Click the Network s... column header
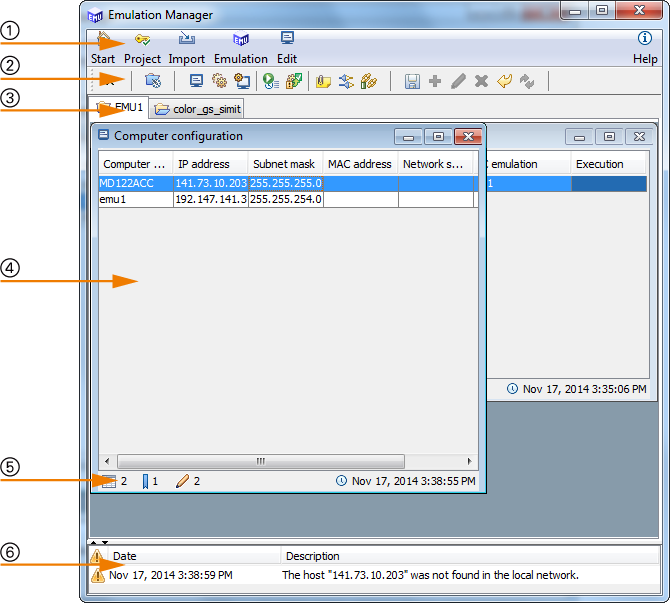 [435, 164]
